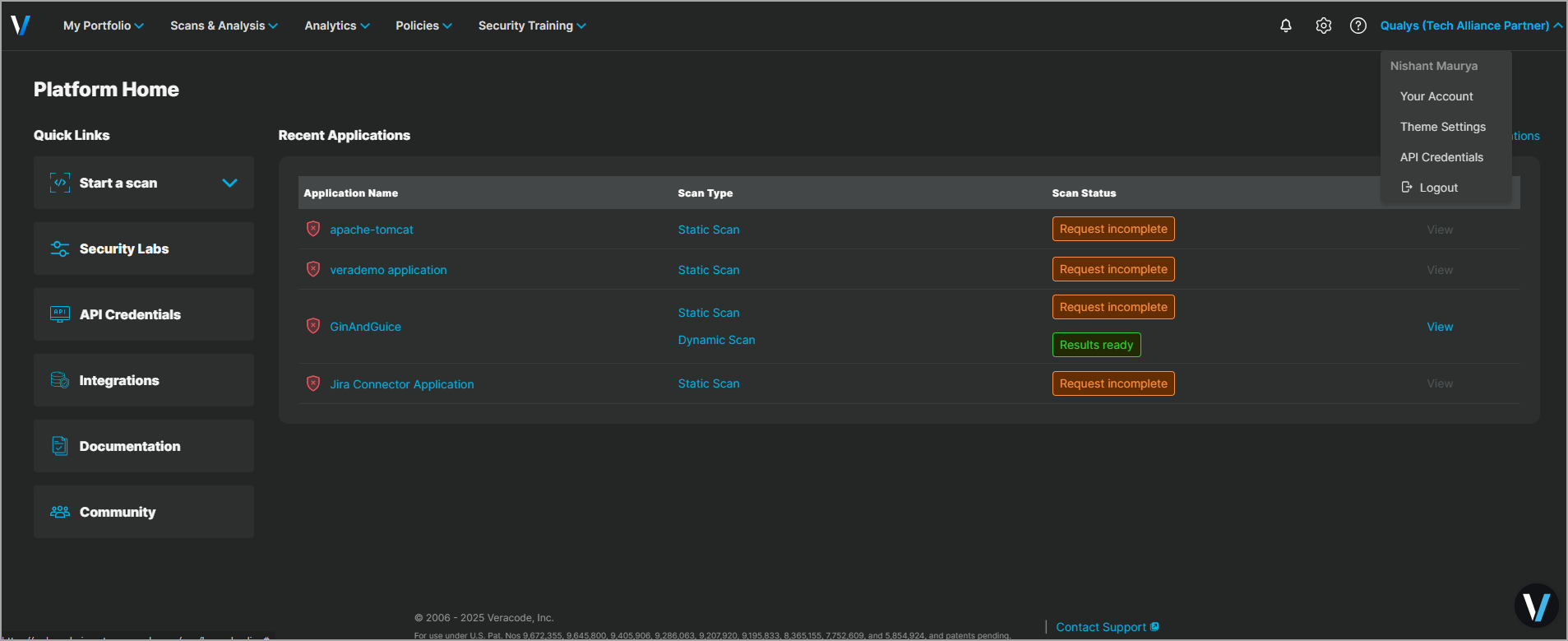The height and width of the screenshot is (641, 1568).
Task: Click the Security Labs quick link
Action: pyautogui.click(x=144, y=249)
